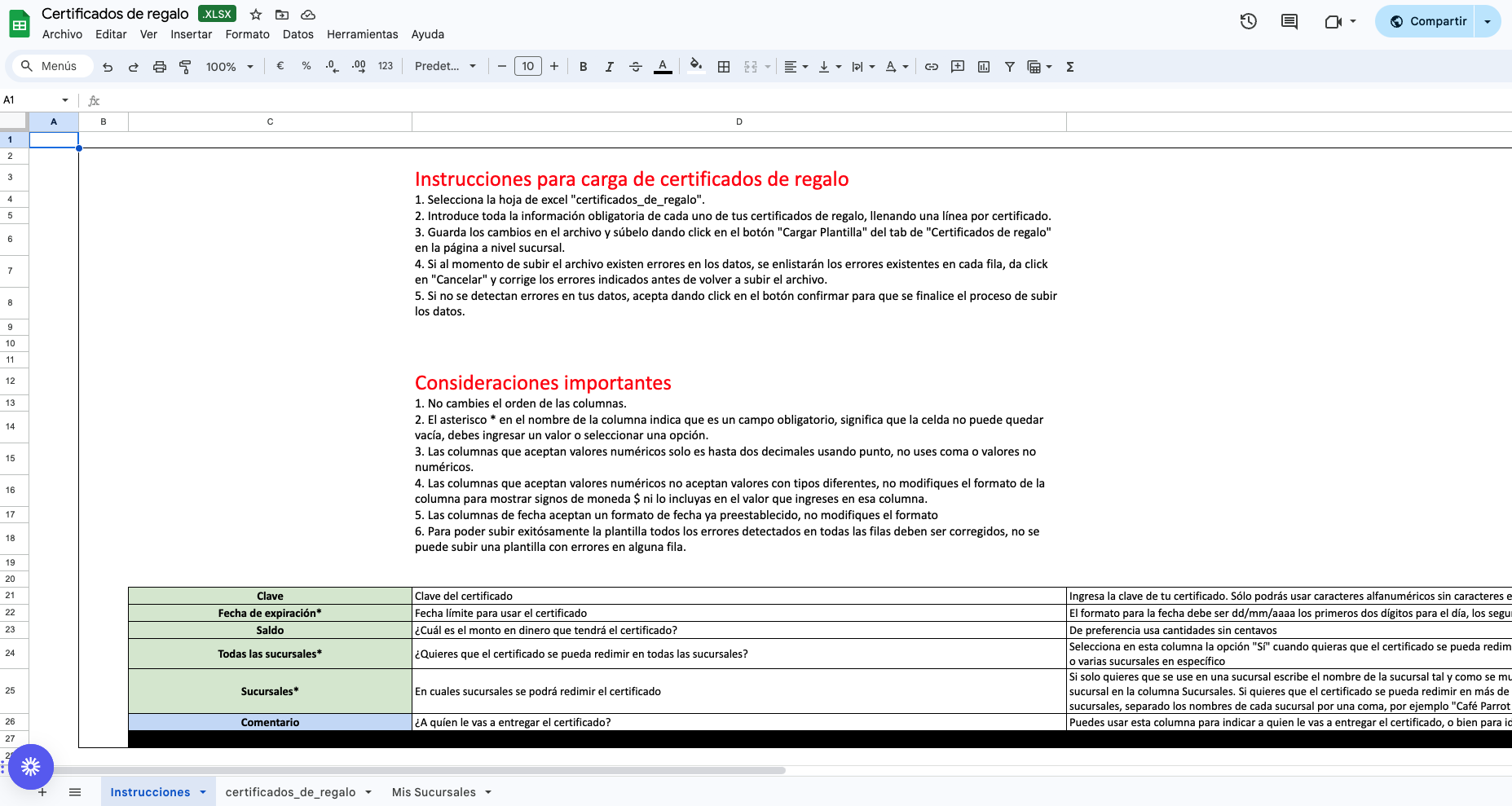Viewport: 1512px width, 806px height.
Task: Switch to the certificados_de_regalo sheet
Action: click(291, 792)
